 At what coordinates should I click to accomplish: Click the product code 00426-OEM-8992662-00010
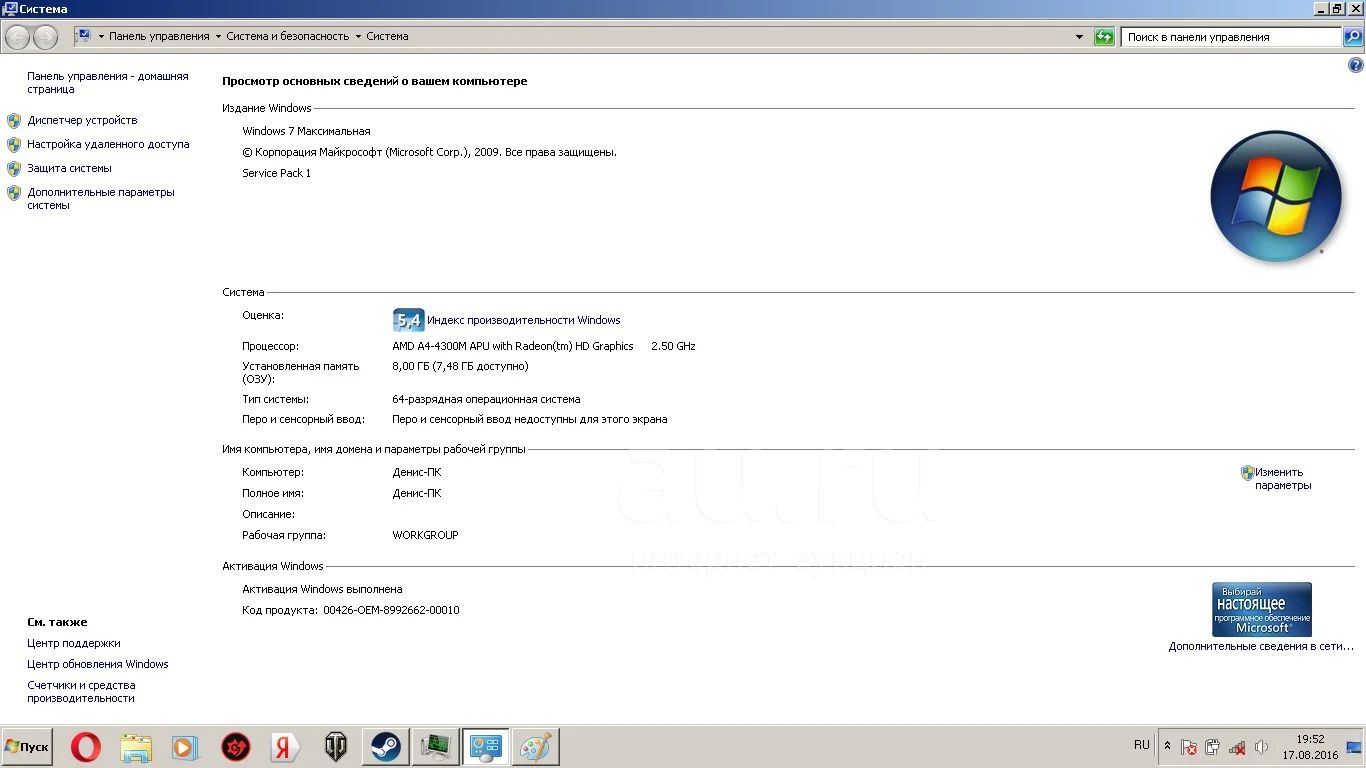pos(391,610)
